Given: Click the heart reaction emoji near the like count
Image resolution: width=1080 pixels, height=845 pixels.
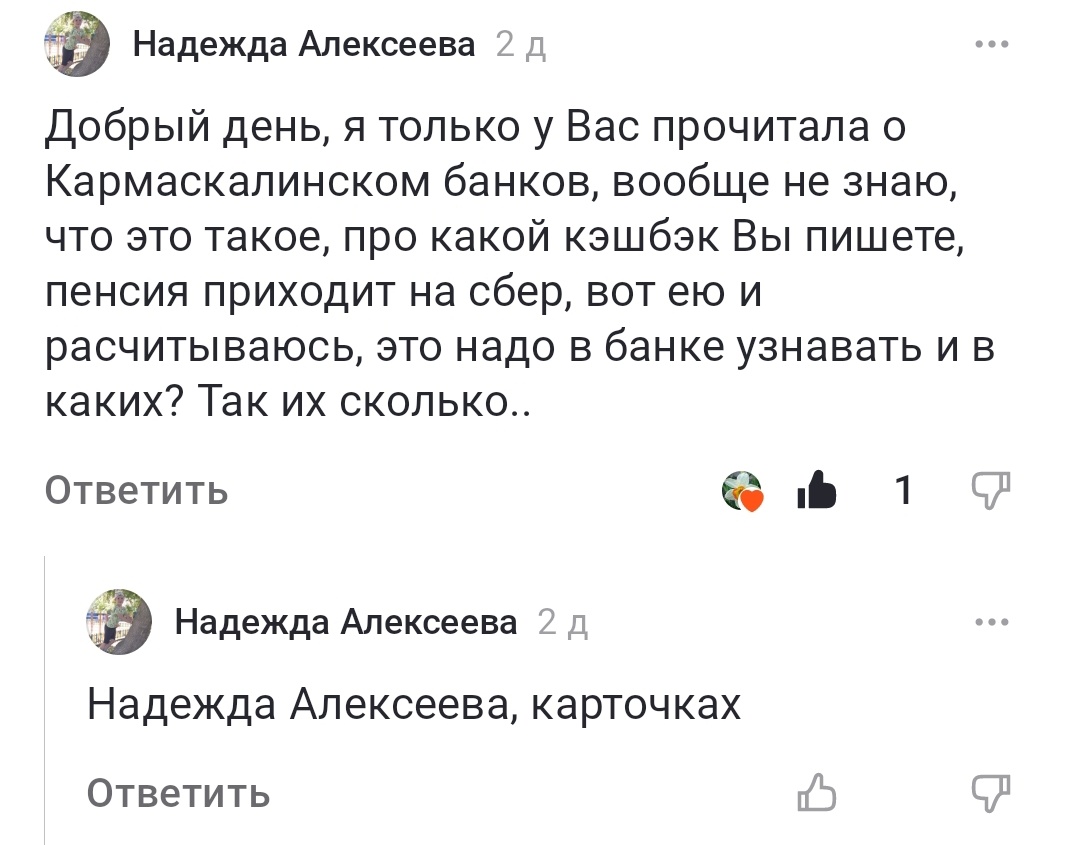Looking at the screenshot, I should click(741, 489).
